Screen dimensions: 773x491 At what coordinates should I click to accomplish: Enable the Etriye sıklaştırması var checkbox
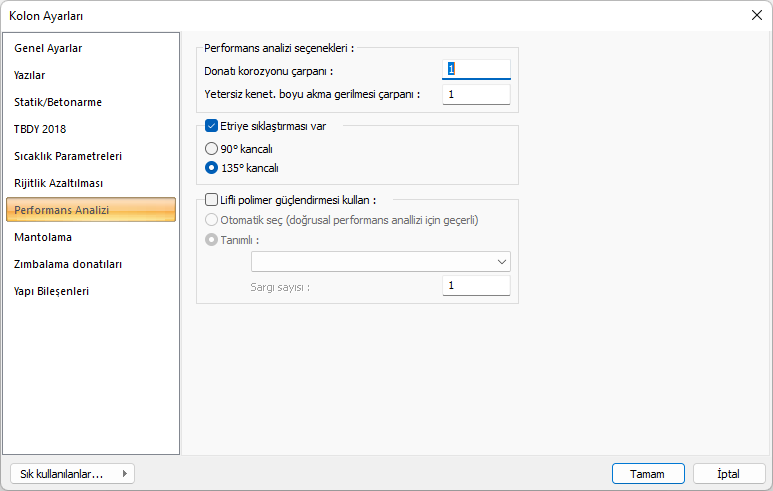click(211, 126)
